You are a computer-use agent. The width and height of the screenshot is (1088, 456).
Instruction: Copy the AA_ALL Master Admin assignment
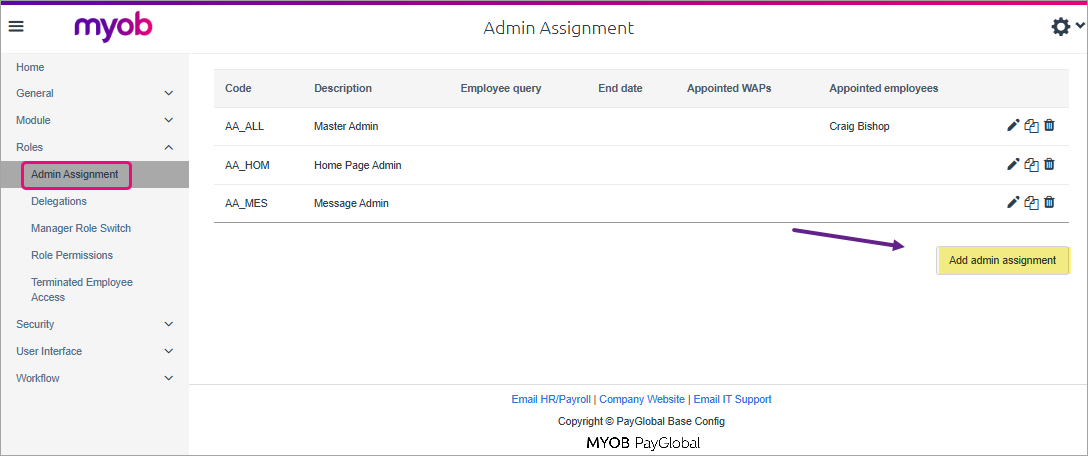point(1031,126)
